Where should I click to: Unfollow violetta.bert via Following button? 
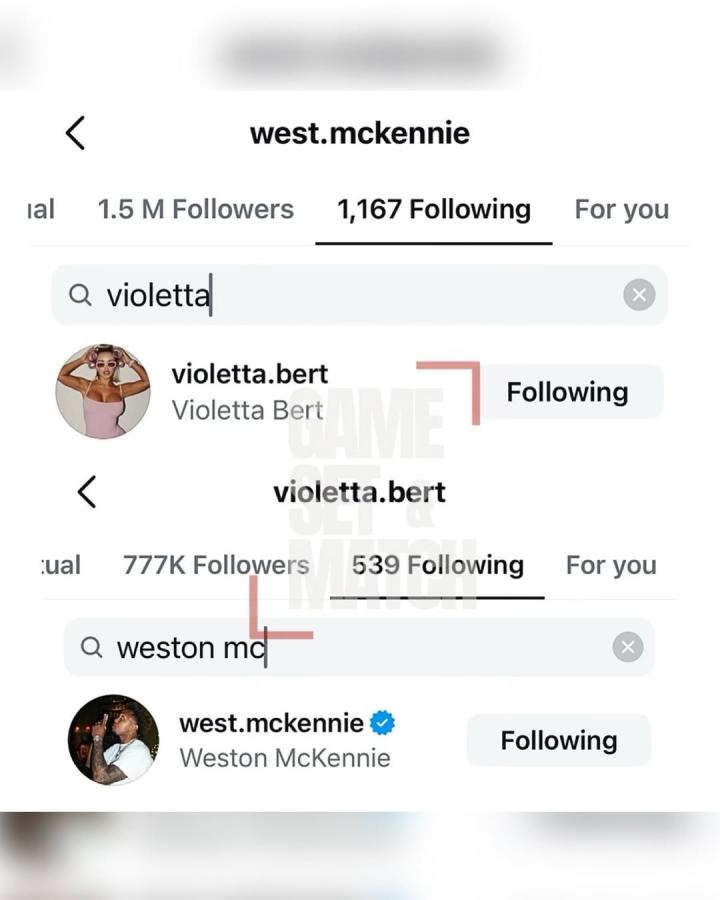tap(567, 392)
